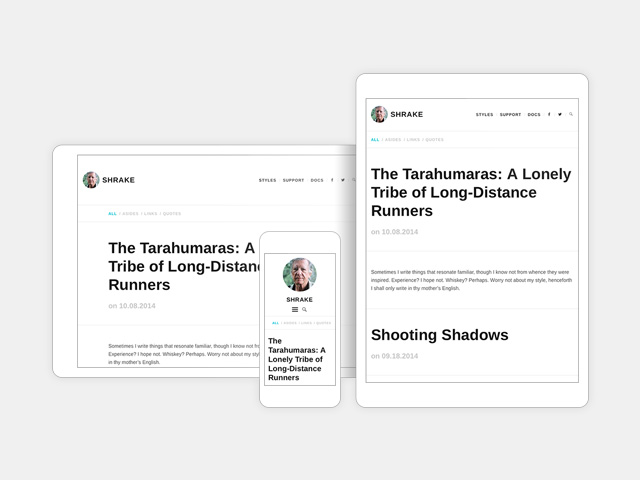Click the avatar logo in the wide tablet header
Screen dimensions: 640x480
pyautogui.click(x=91, y=180)
